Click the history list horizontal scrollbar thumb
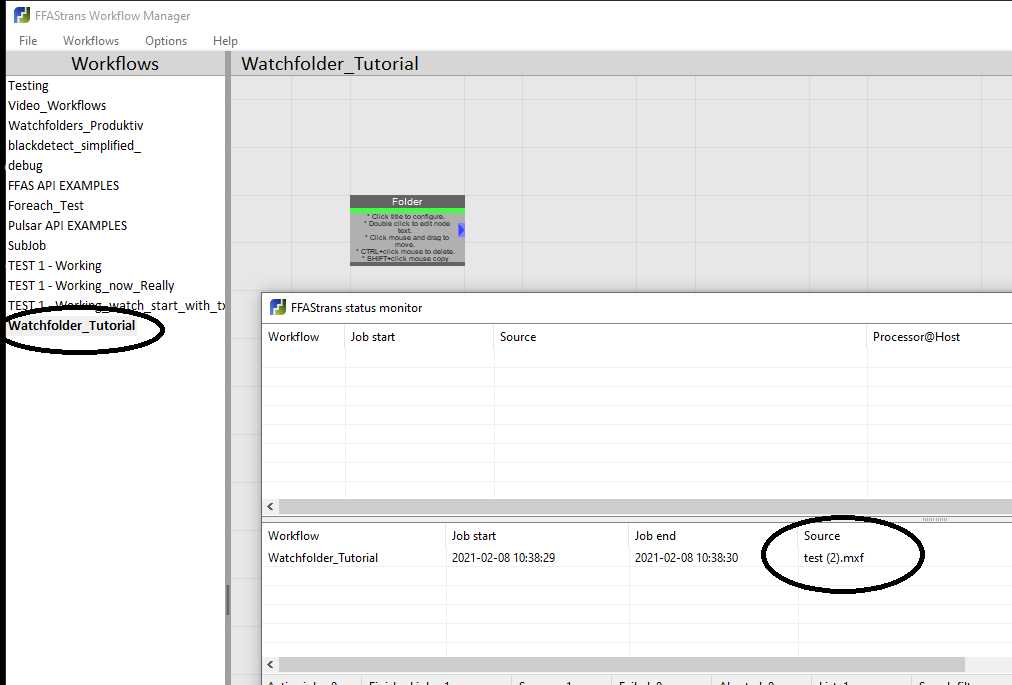This screenshot has width=1012, height=685. (622, 664)
